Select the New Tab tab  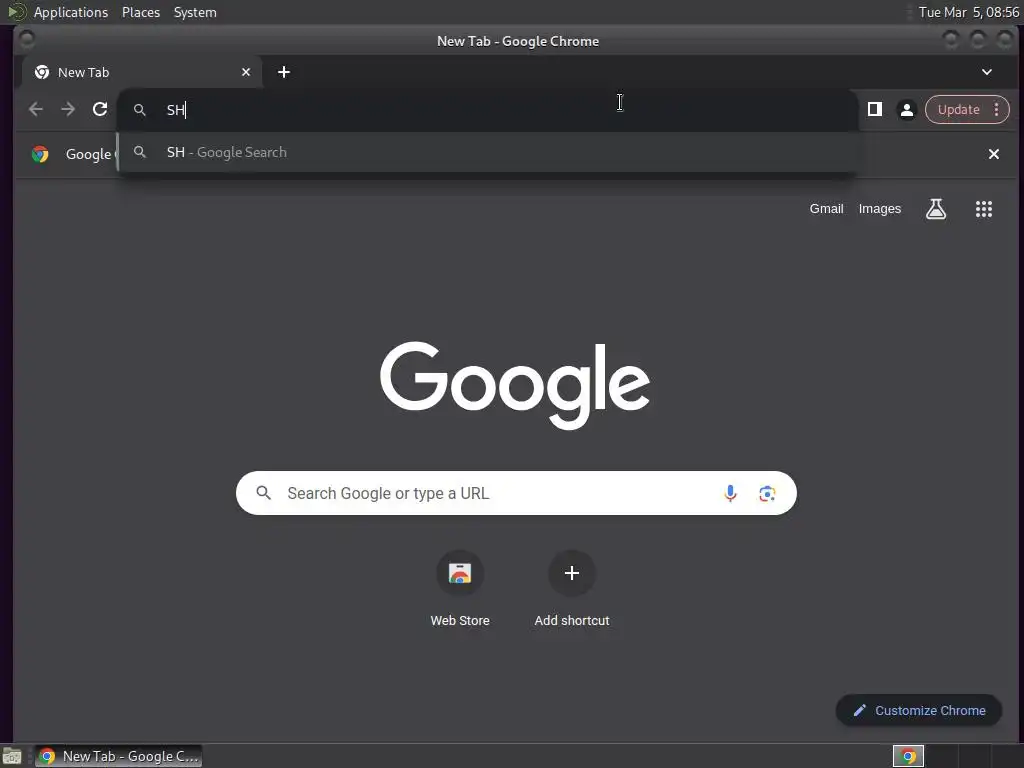(142, 72)
